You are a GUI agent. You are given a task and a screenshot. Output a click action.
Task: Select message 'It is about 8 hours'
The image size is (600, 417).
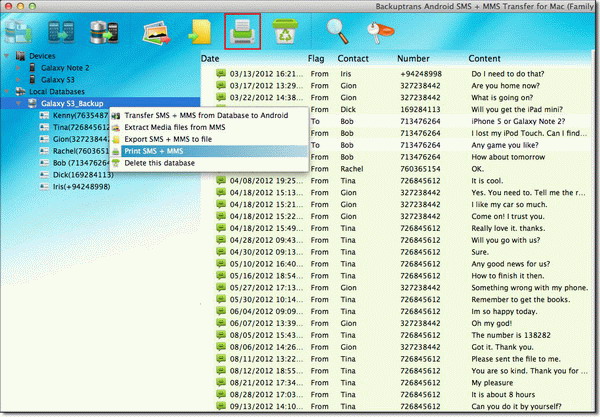503,394
